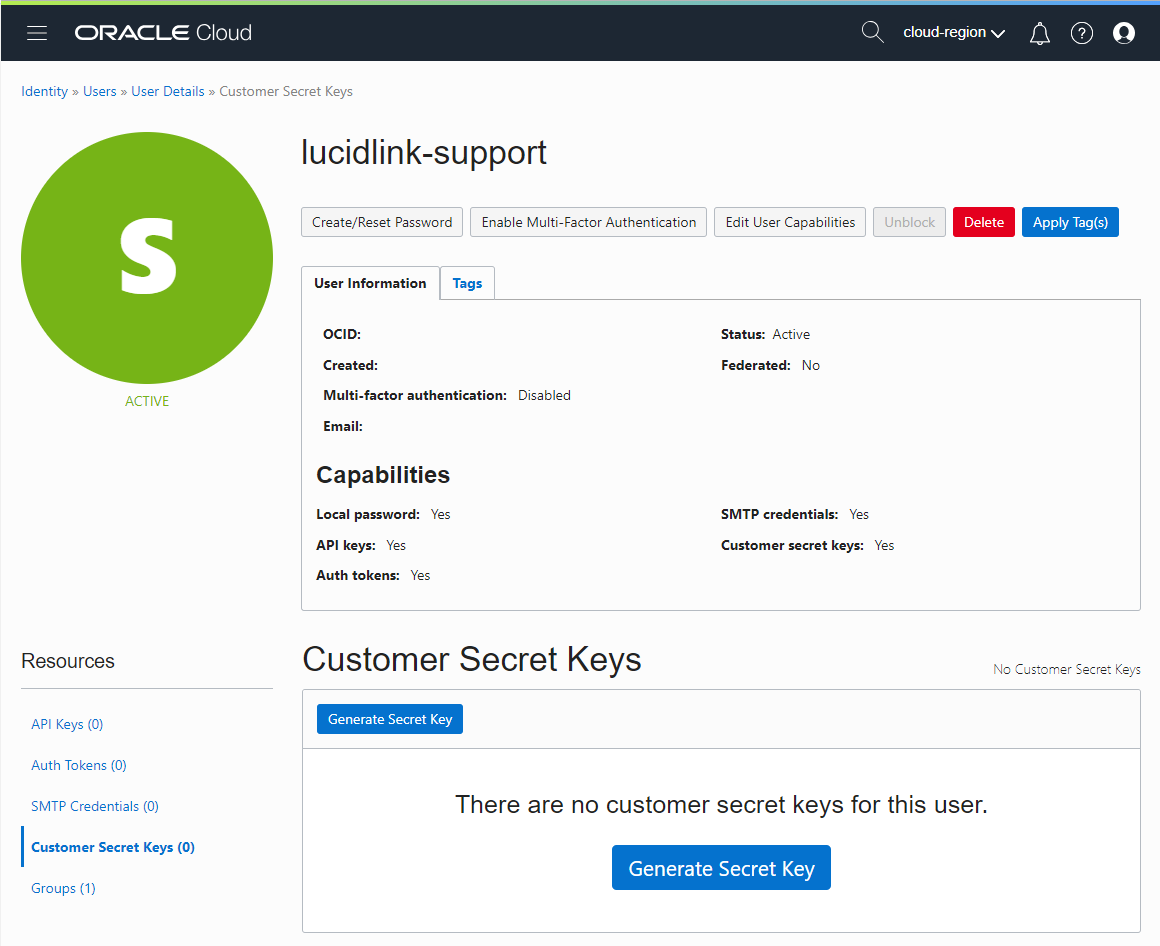Click small Generate Secret Key button in table header
The image size is (1160, 946).
390,719
